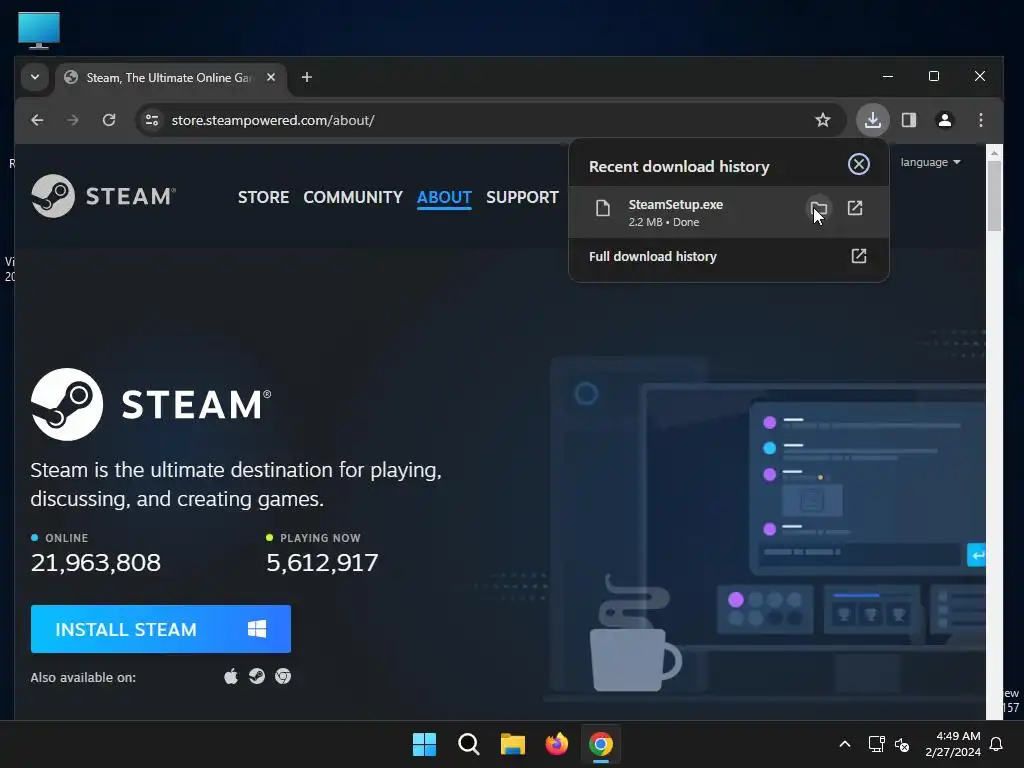Image resolution: width=1024 pixels, height=768 pixels.
Task: Go forward in browser history
Action: pyautogui.click(x=73, y=120)
